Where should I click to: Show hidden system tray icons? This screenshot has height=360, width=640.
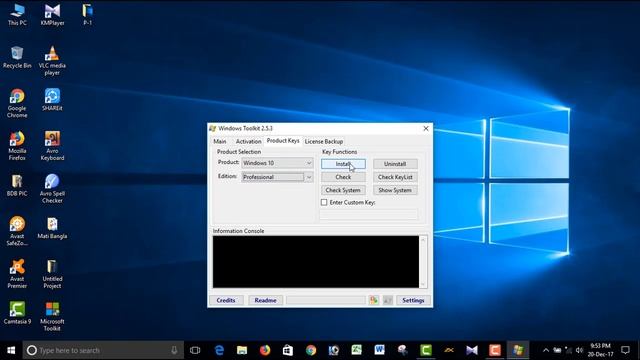coord(546,350)
